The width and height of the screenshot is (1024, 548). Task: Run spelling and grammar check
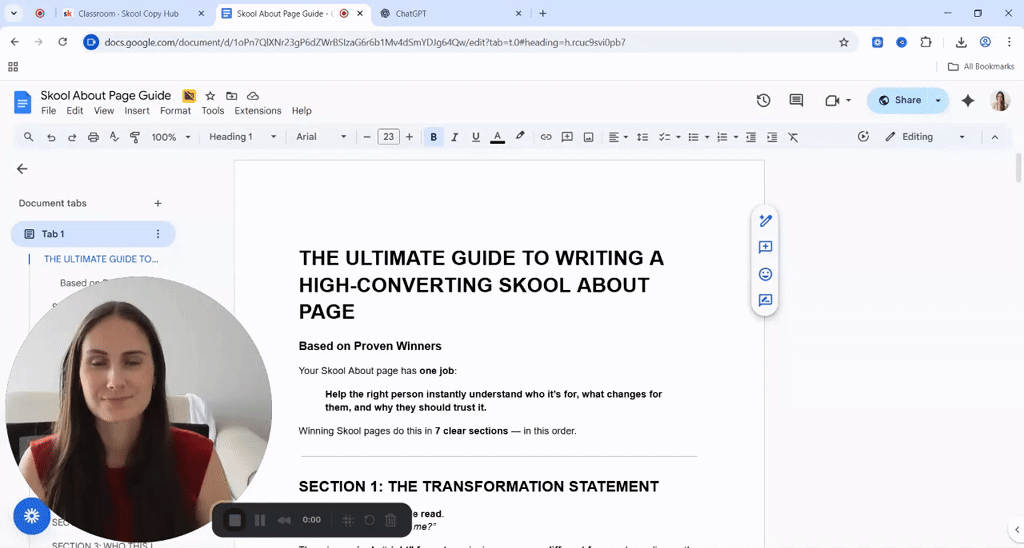pyautogui.click(x=114, y=137)
